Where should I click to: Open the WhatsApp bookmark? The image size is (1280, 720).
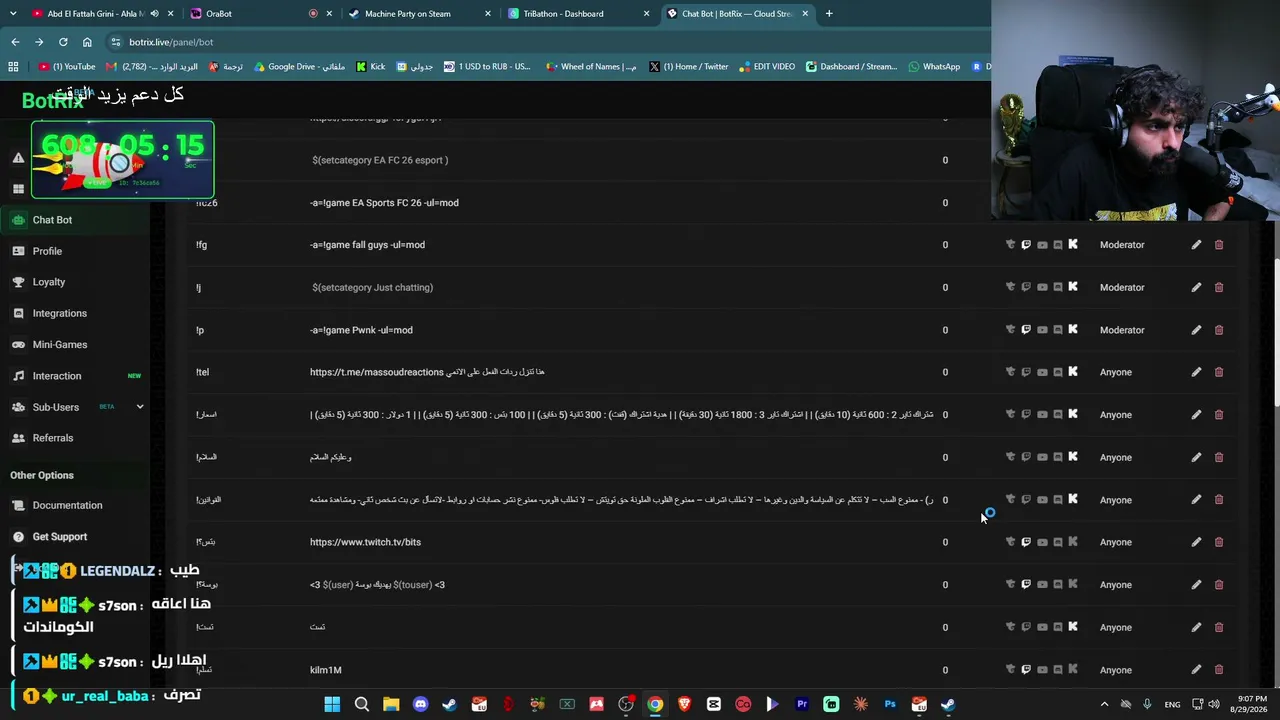coord(934,67)
